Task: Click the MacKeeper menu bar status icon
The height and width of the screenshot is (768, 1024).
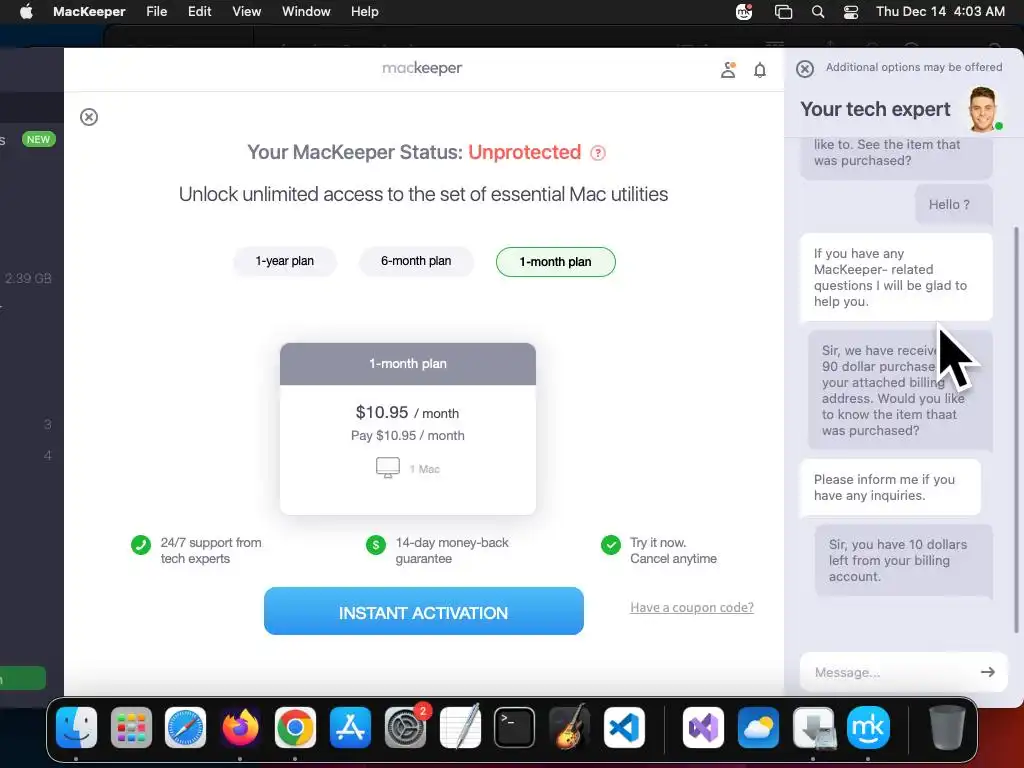Action: coord(744,12)
